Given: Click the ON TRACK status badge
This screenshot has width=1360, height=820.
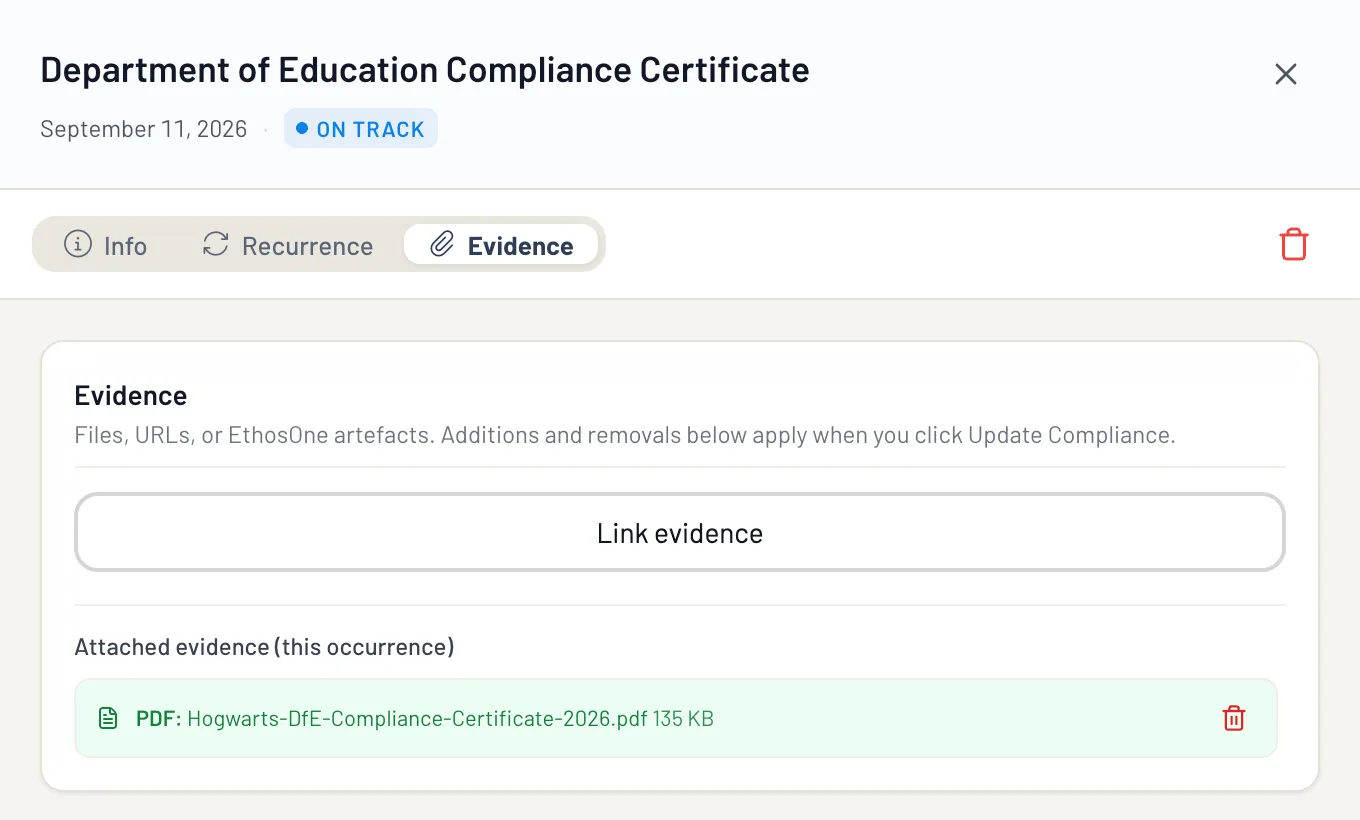Looking at the screenshot, I should point(361,129).
